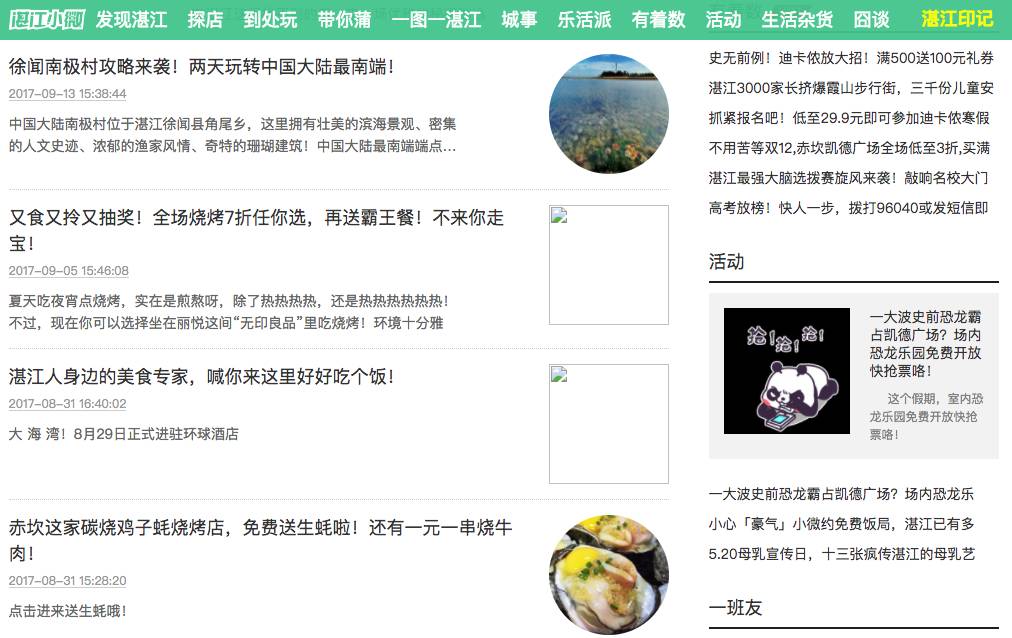
Task: Open the 探店 section from top nav
Action: click(203, 16)
